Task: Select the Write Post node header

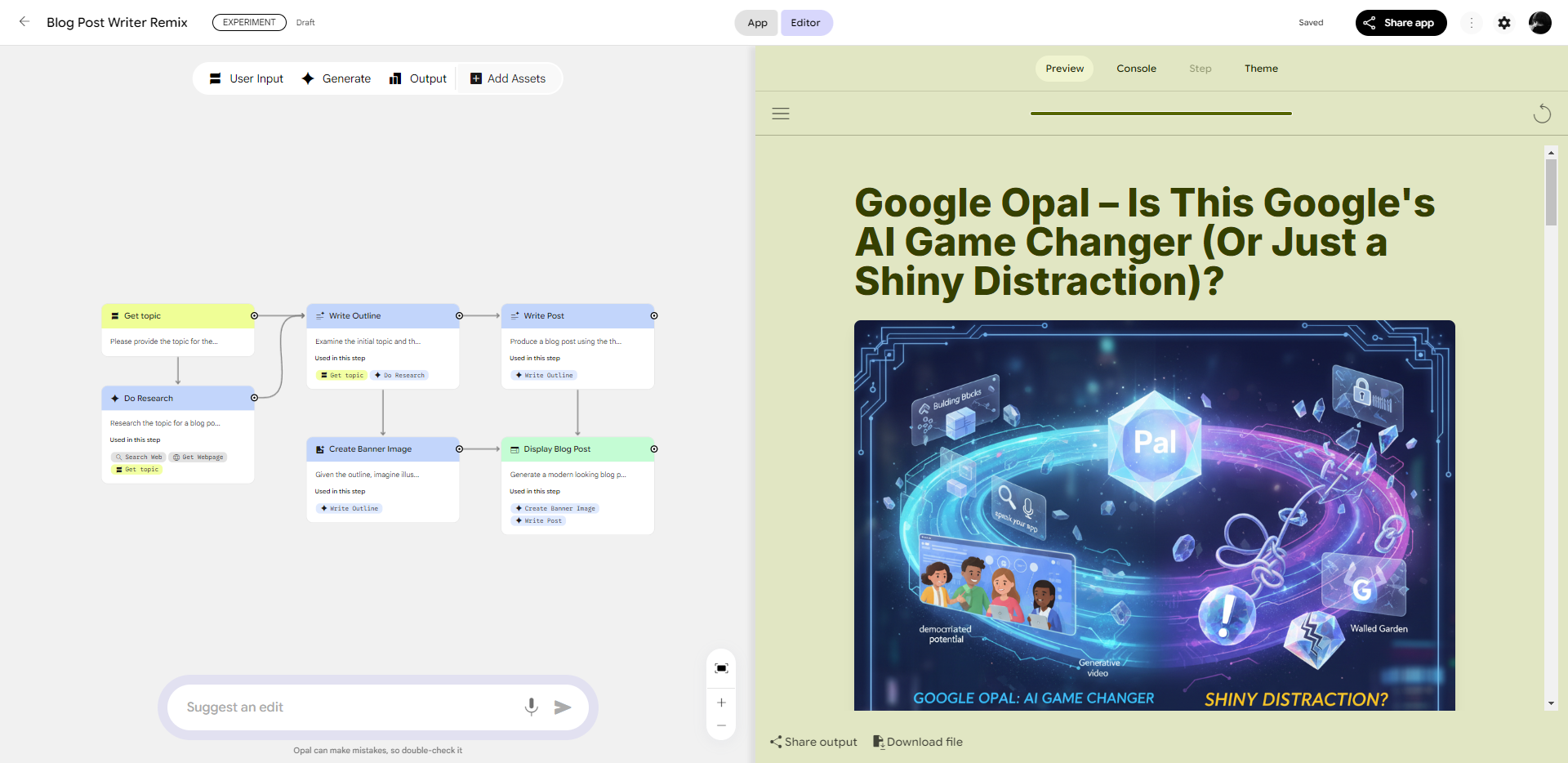Action: pyautogui.click(x=577, y=315)
